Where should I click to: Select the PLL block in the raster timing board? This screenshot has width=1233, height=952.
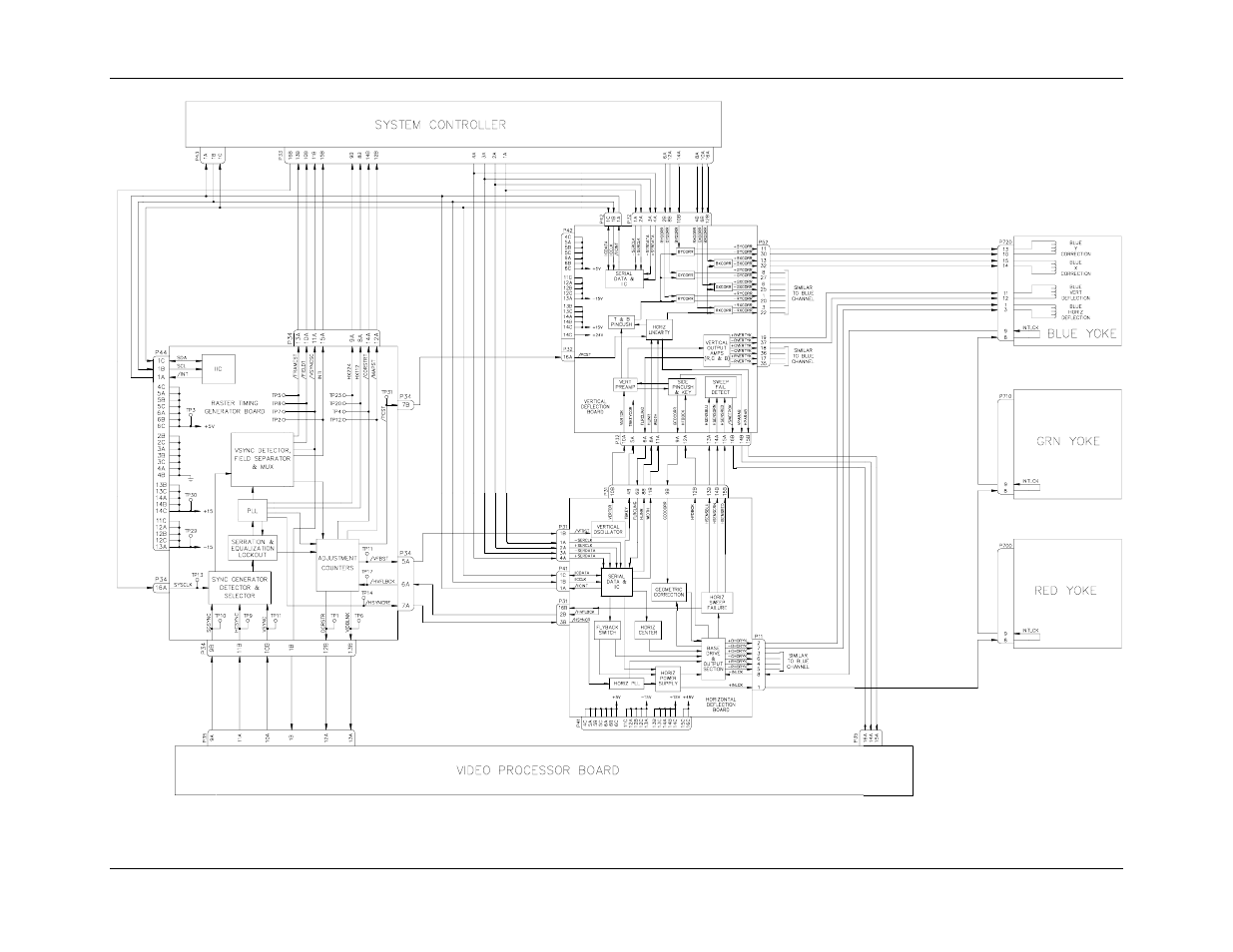[252, 511]
